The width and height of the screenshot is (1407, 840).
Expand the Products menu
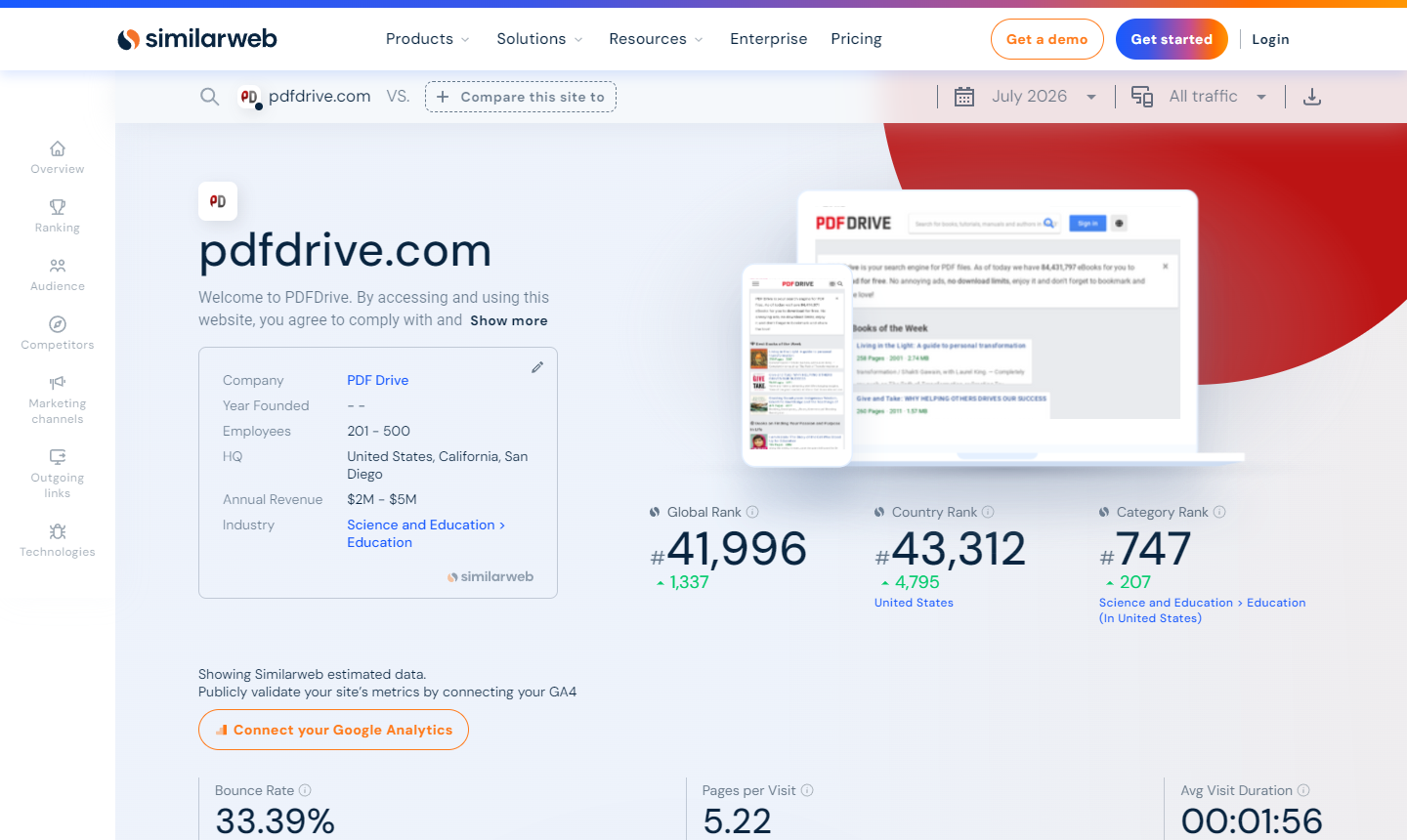428,39
